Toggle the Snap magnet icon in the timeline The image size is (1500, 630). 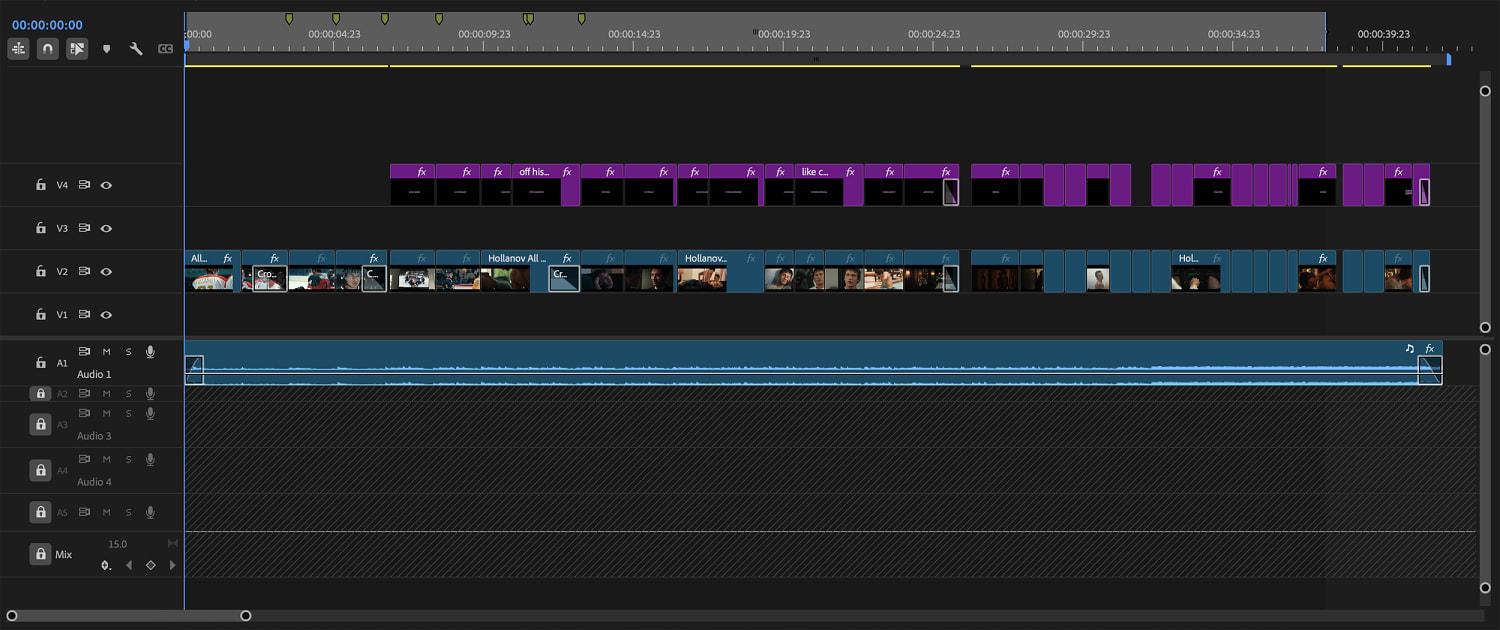coord(47,48)
